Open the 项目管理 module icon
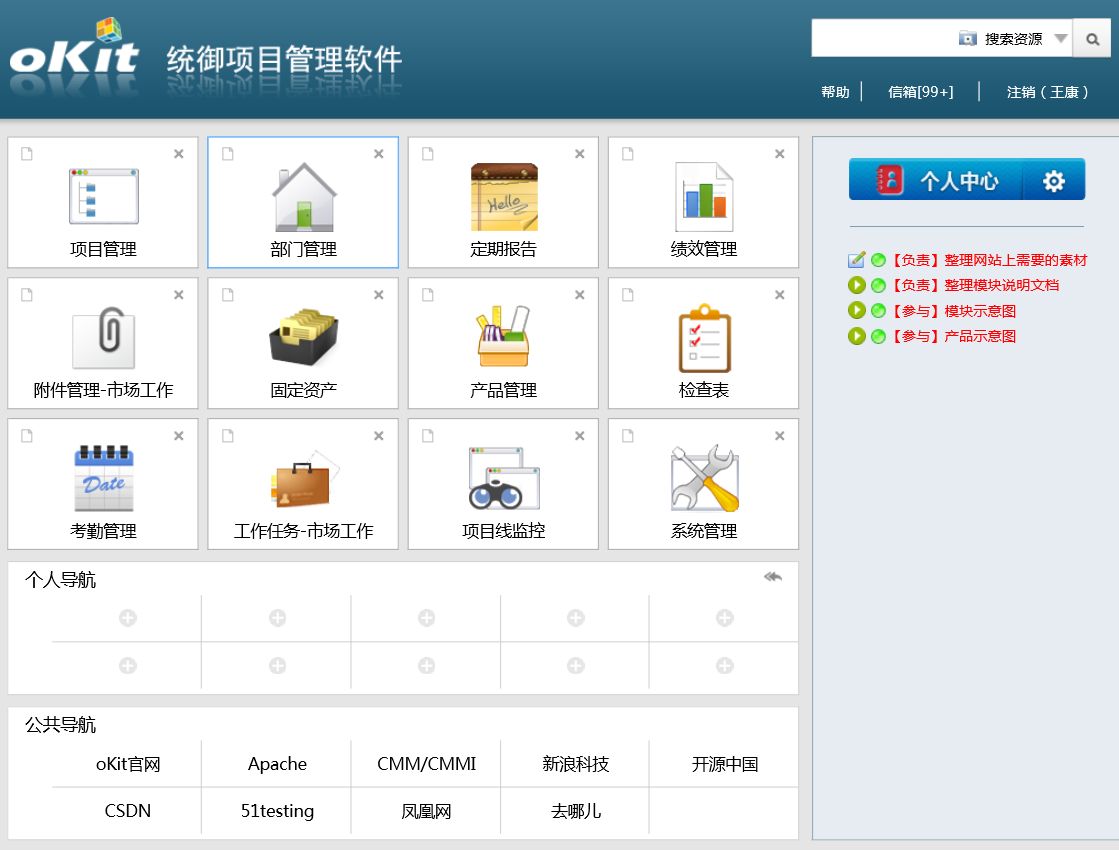 tap(103, 196)
